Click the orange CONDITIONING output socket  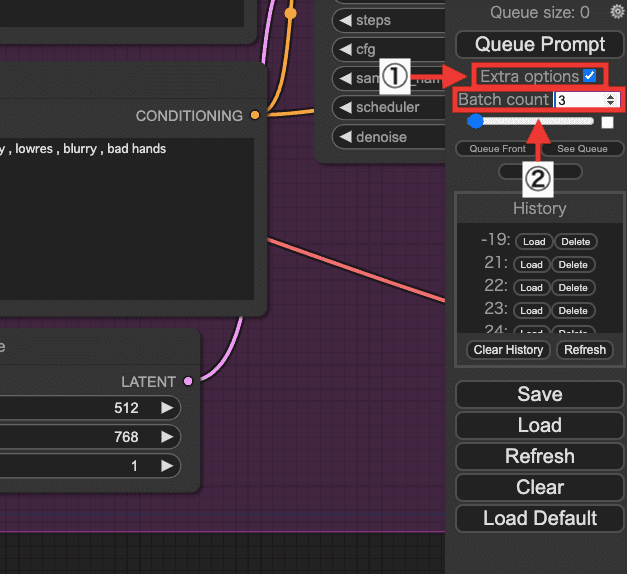click(255, 115)
